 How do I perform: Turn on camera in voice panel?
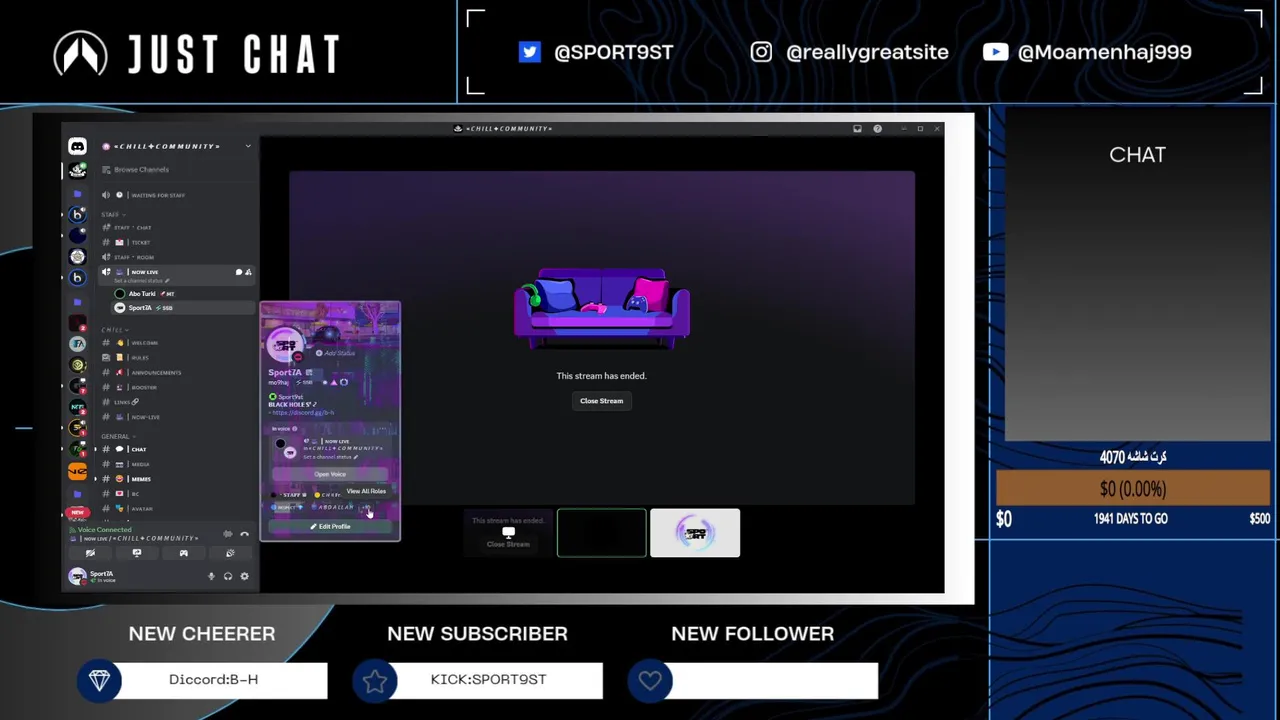[90, 553]
